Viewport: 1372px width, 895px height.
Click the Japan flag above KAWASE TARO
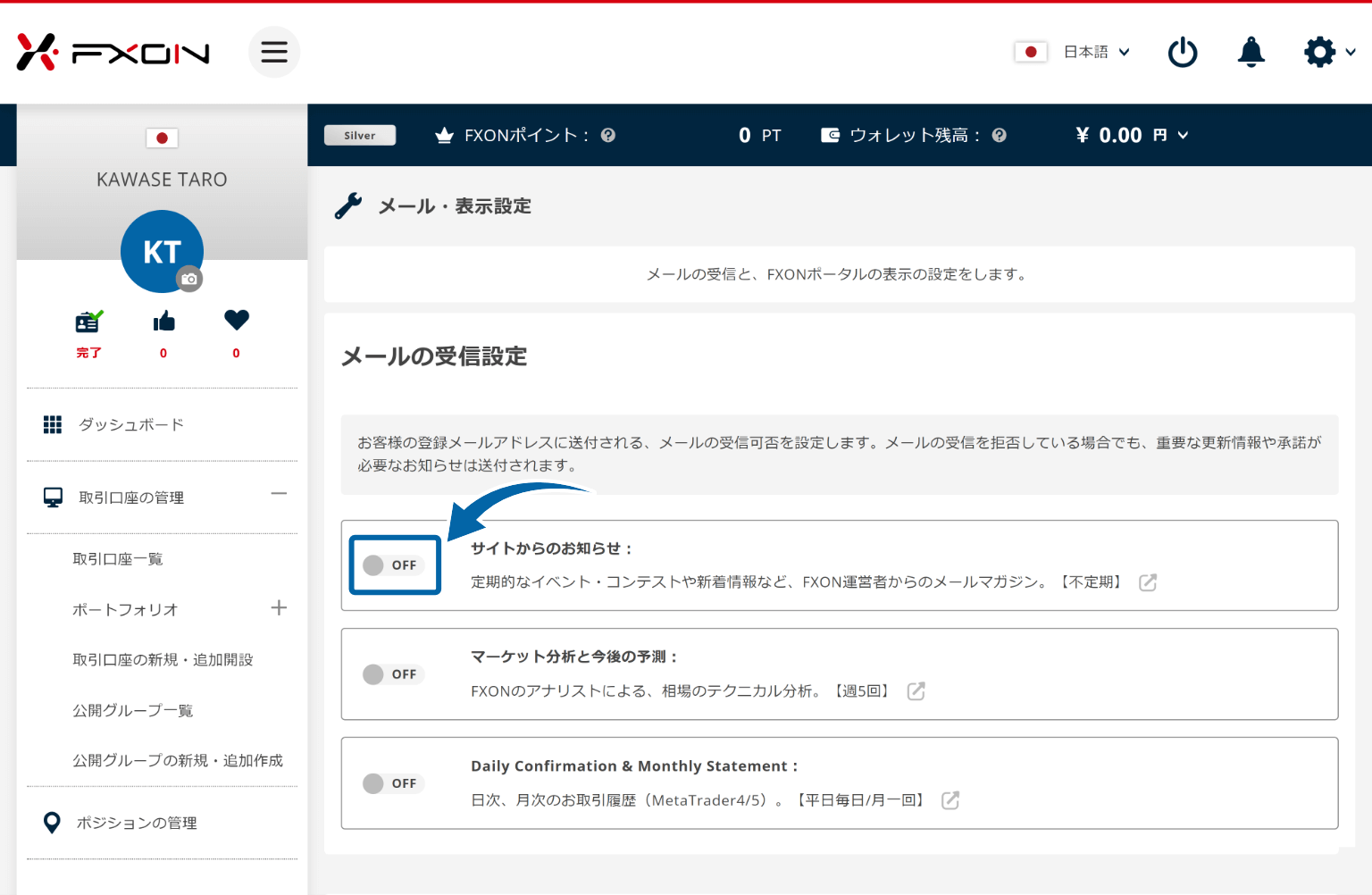click(162, 138)
